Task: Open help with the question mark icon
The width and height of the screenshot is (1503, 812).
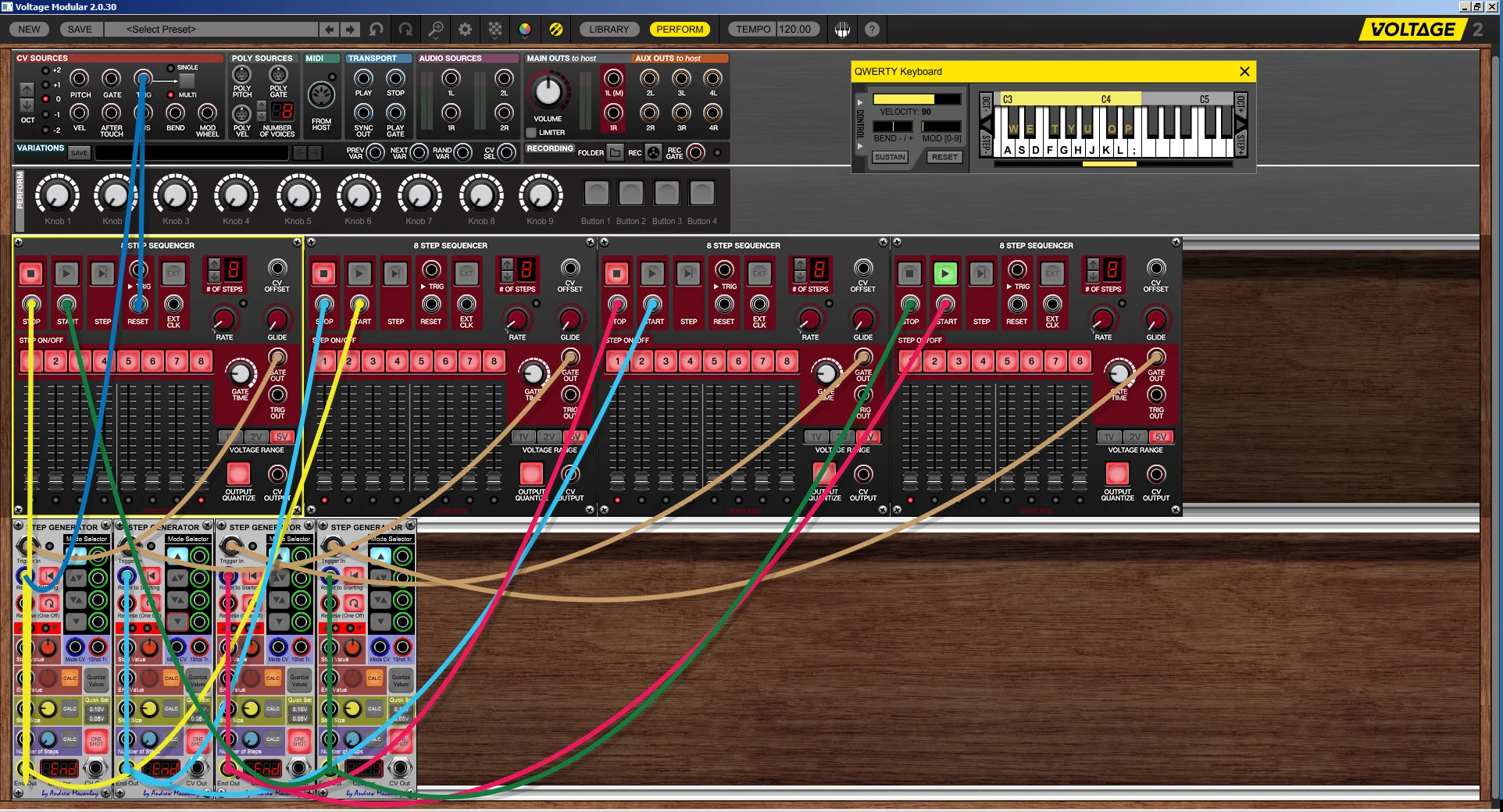Action: (x=872, y=30)
